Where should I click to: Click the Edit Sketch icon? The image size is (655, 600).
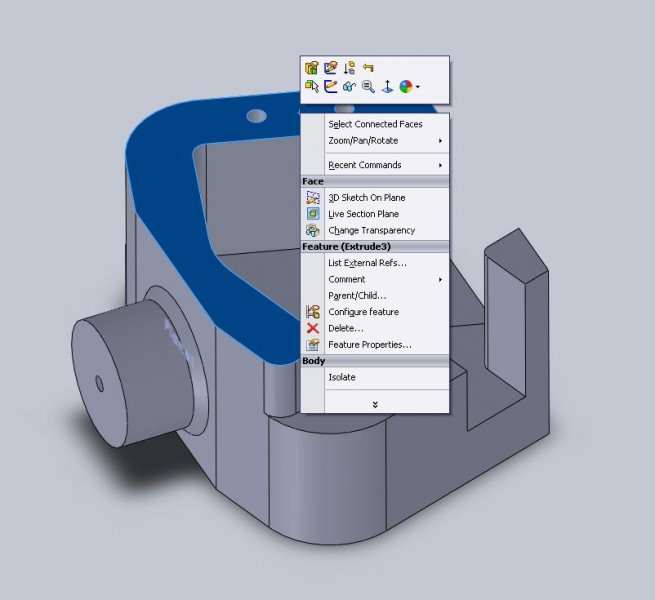coord(330,68)
